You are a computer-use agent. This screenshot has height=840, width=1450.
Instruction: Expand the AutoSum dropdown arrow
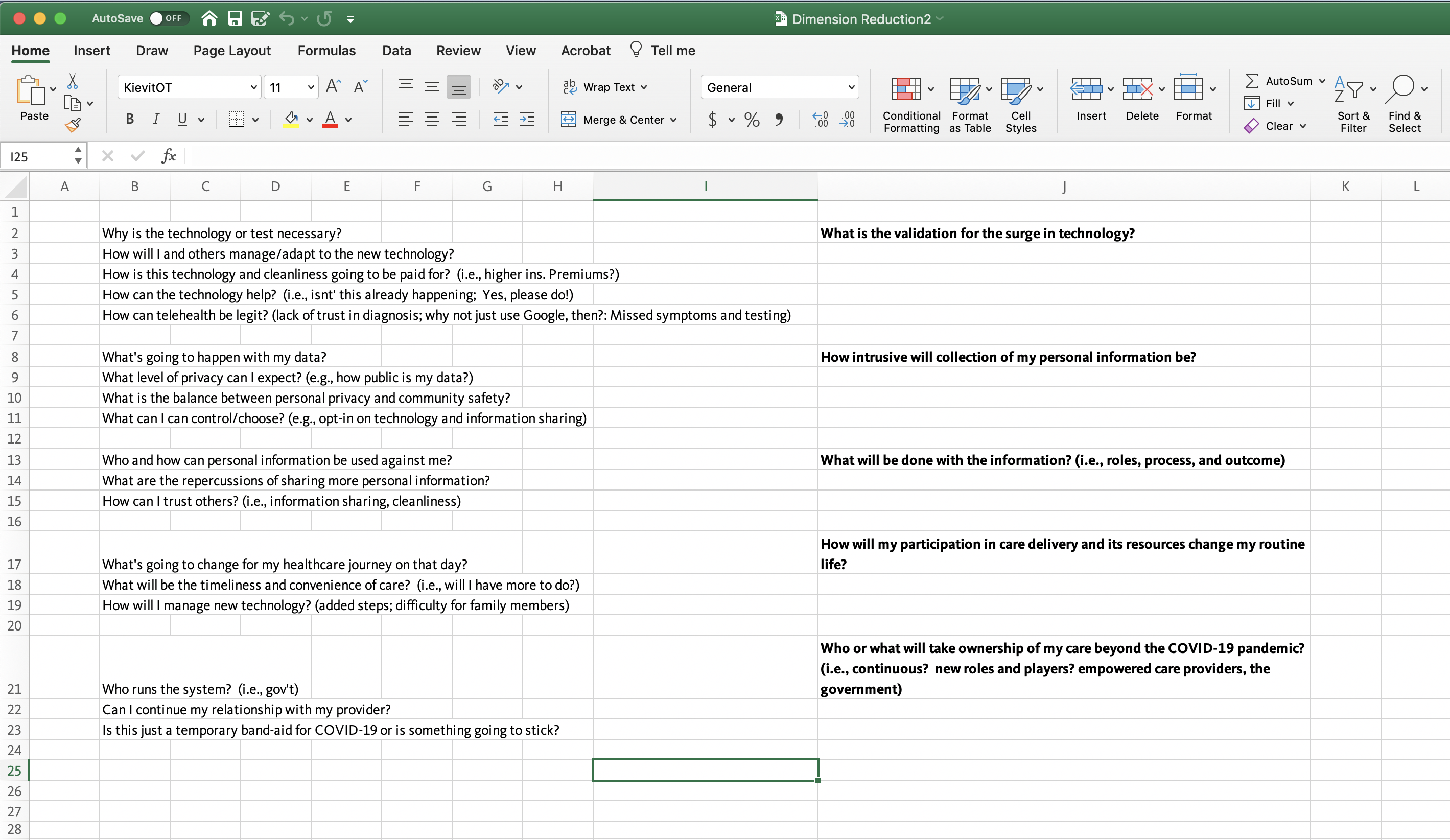[x=1322, y=81]
